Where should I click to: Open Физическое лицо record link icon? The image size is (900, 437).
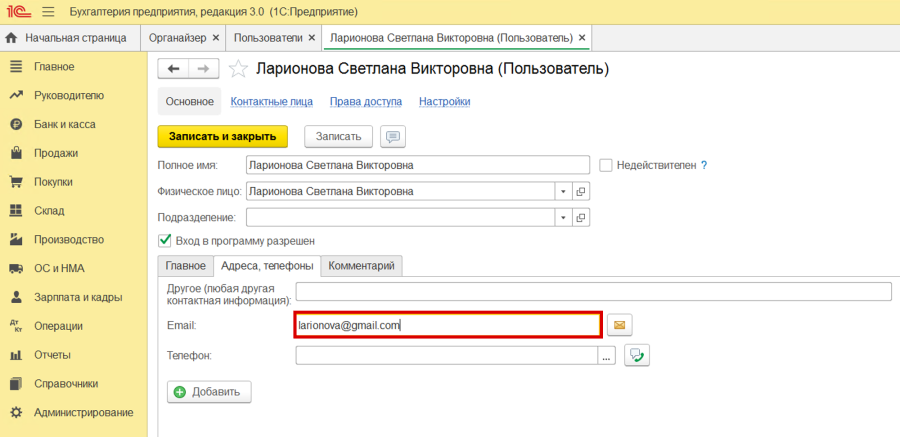(580, 191)
